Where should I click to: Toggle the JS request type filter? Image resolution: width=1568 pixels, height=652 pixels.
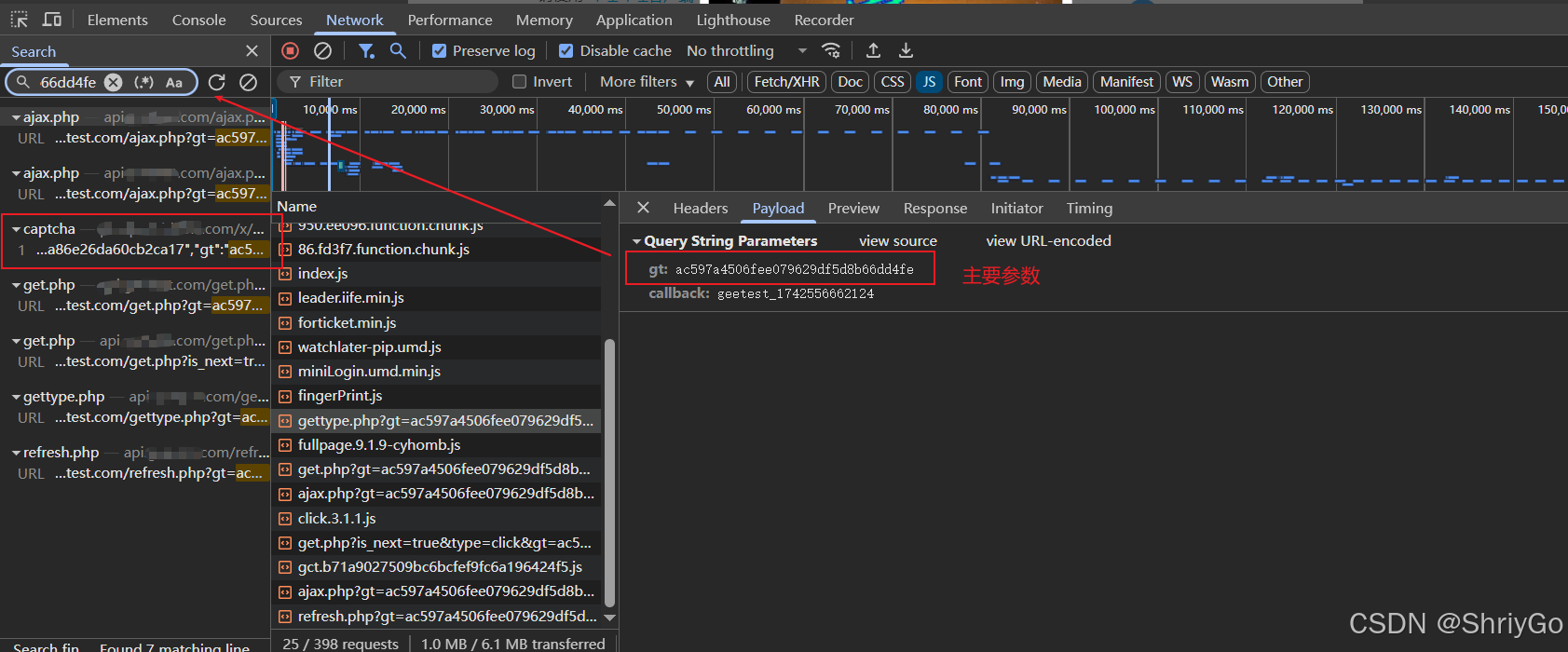click(929, 82)
